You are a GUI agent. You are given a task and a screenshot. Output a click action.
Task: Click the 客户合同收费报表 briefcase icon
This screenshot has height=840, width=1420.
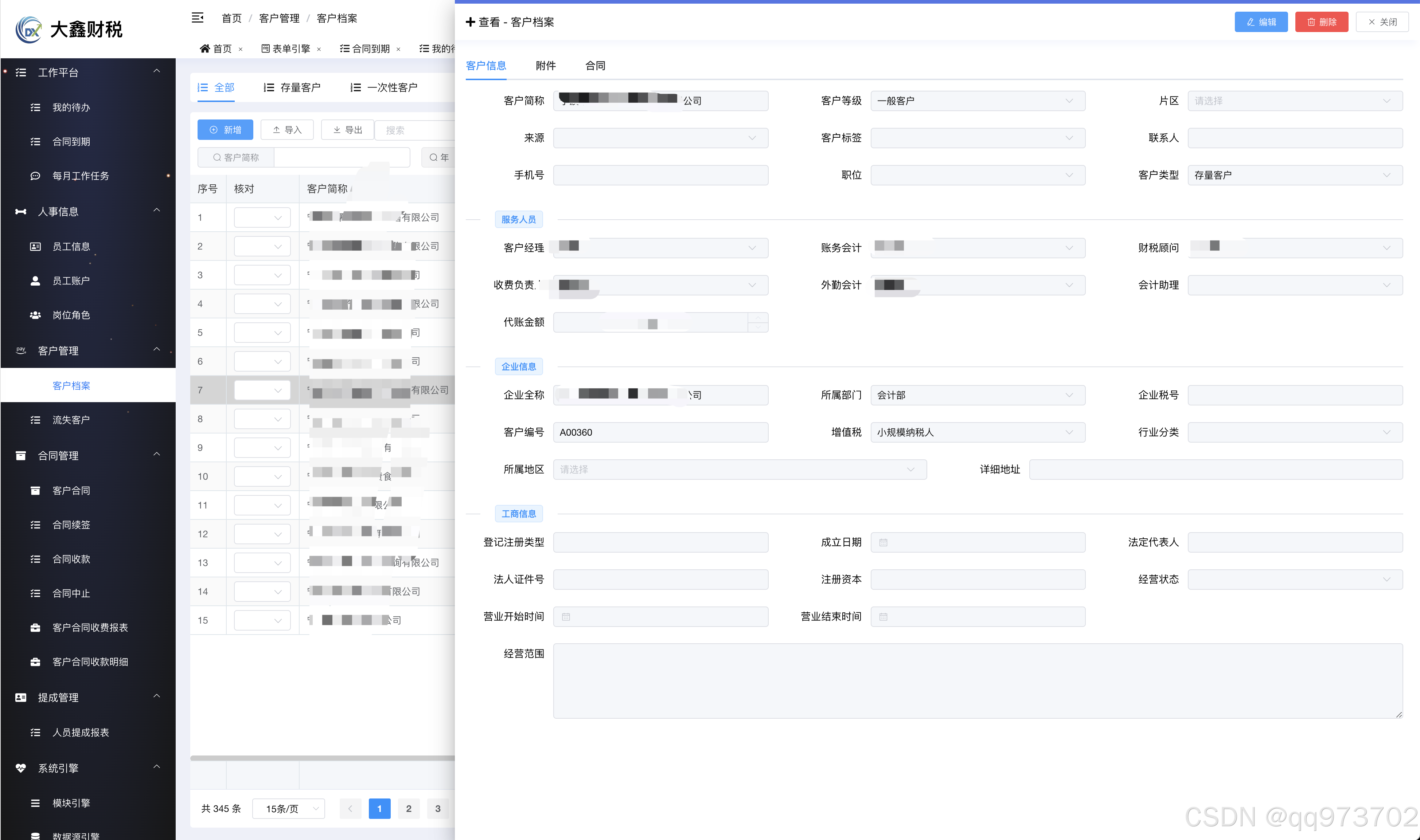[x=35, y=628]
